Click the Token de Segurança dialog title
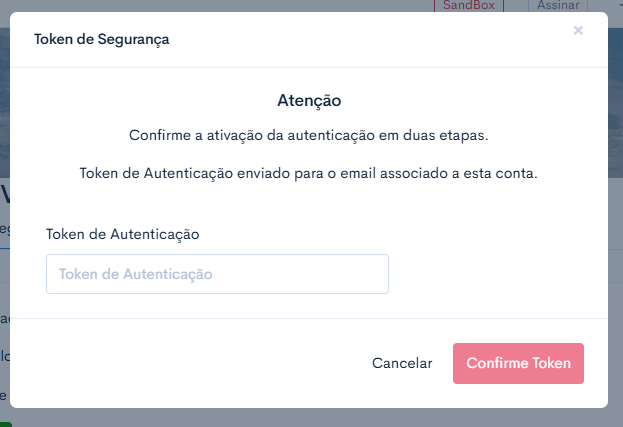Image resolution: width=623 pixels, height=427 pixels. point(102,39)
